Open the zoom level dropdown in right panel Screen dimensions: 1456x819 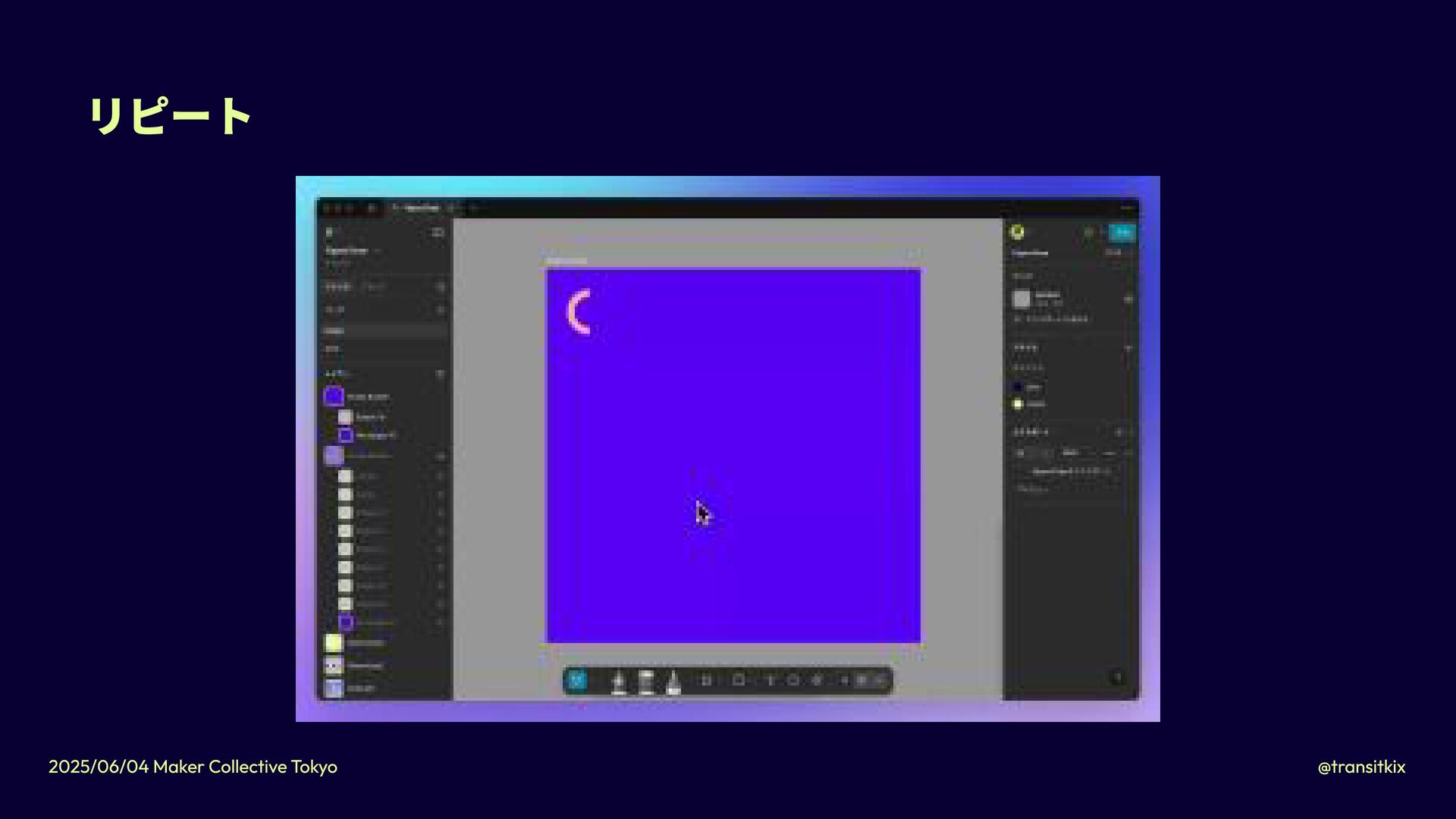pos(1114,253)
